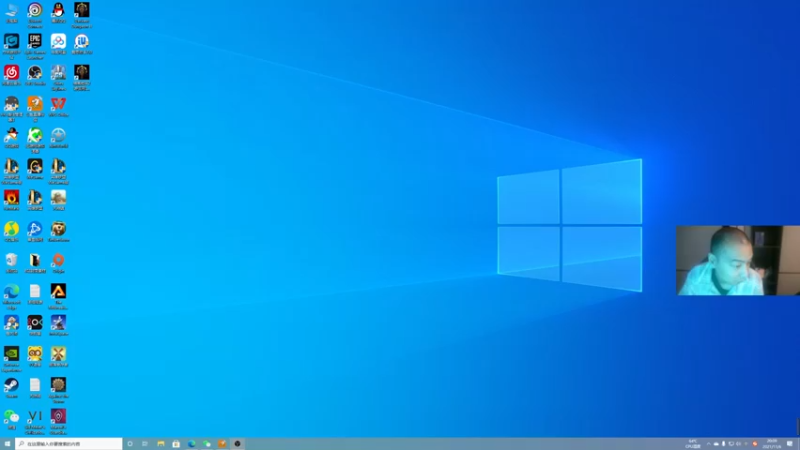
Task: Open the taskbar clock and date
Action: click(772, 444)
